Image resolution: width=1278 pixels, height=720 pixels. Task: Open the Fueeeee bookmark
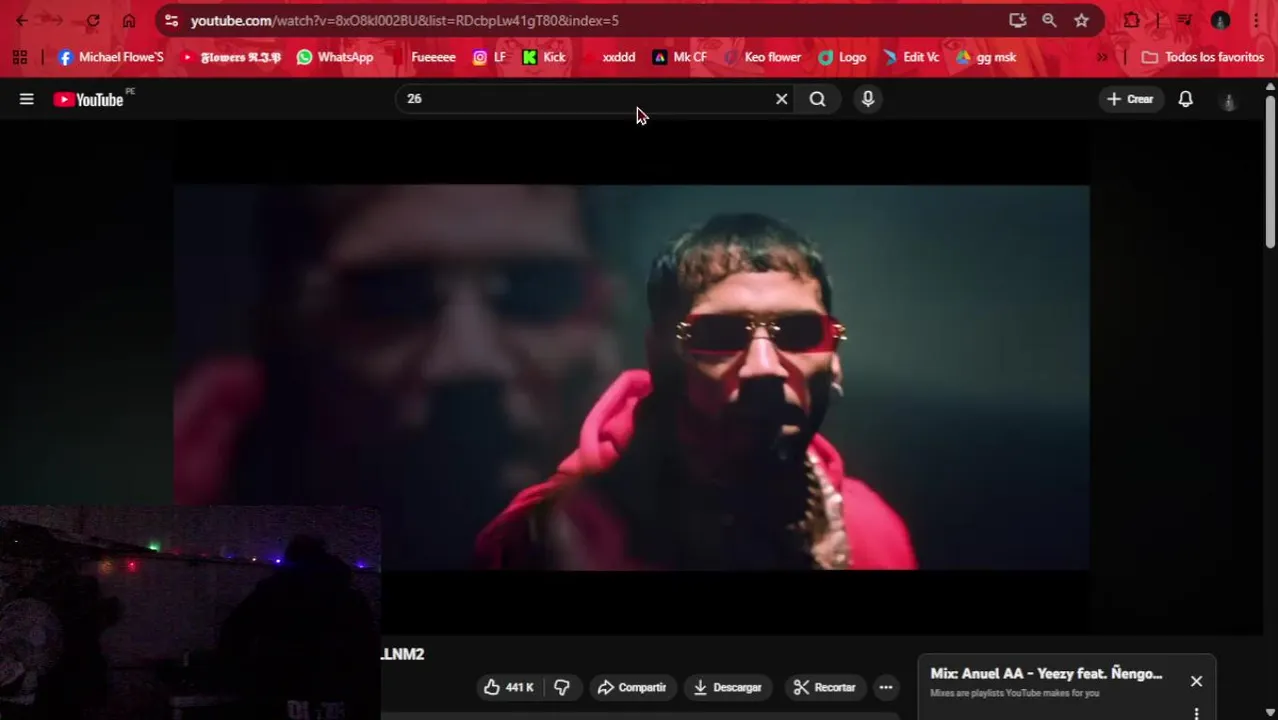pyautogui.click(x=424, y=57)
